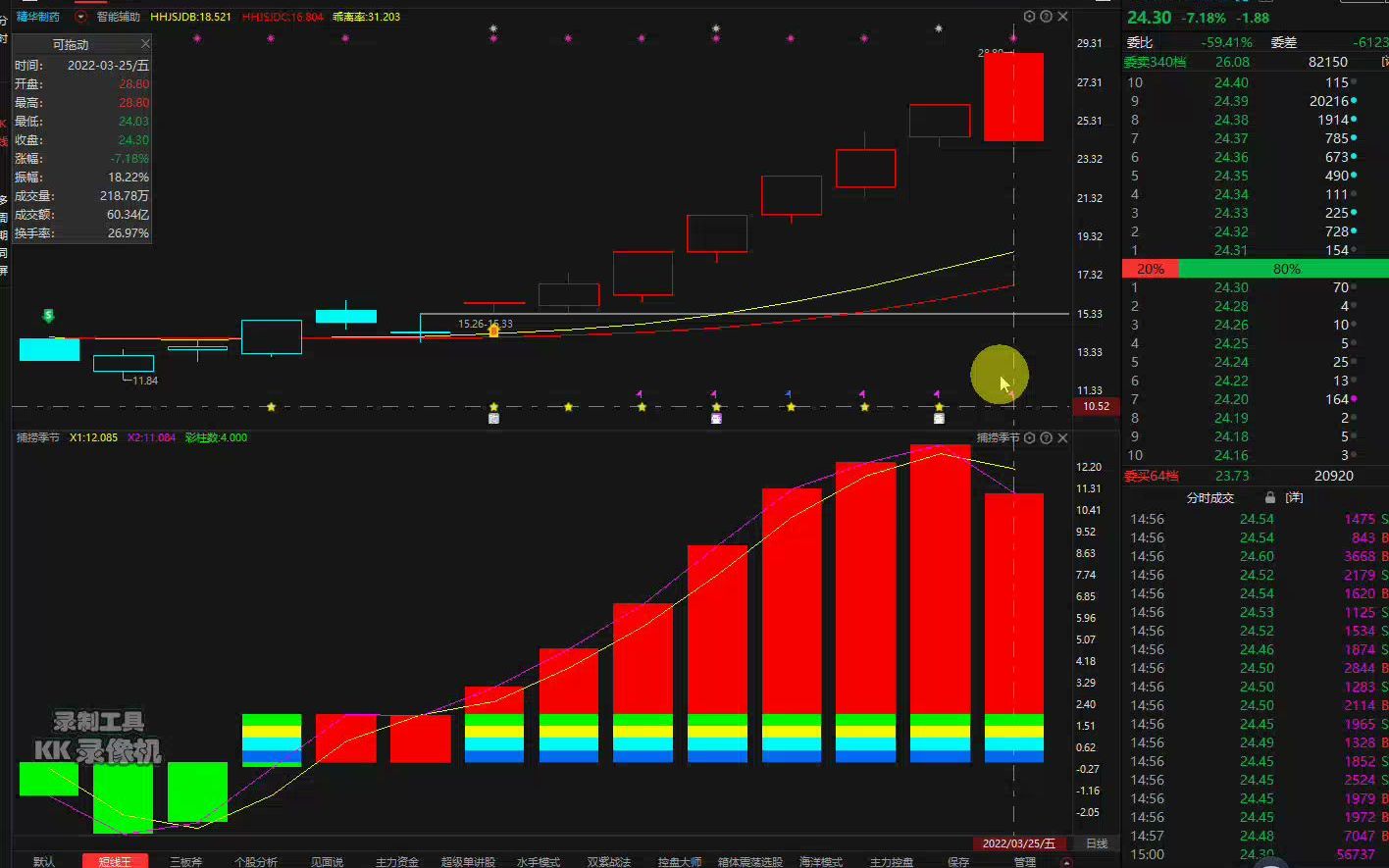Screen dimensions: 1389x868
Task: Select the 海洋模式 tab
Action: pyautogui.click(x=821, y=861)
